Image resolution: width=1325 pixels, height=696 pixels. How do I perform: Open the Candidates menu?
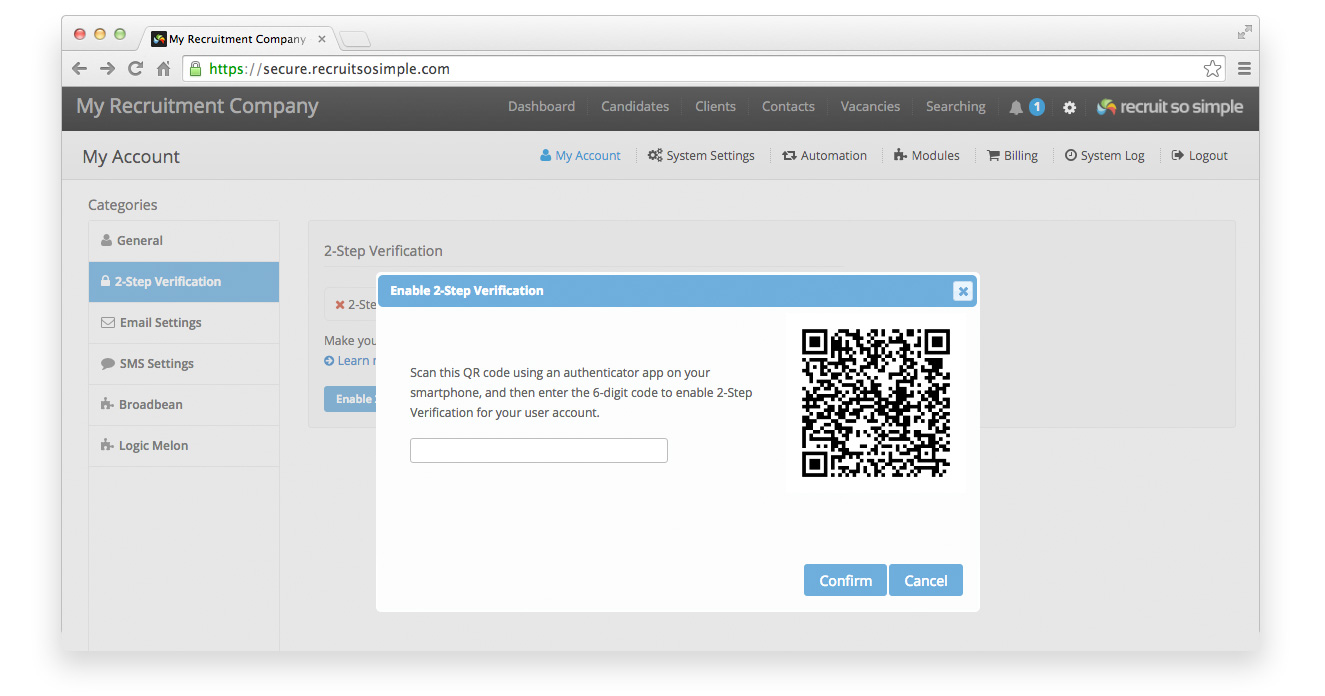635,106
